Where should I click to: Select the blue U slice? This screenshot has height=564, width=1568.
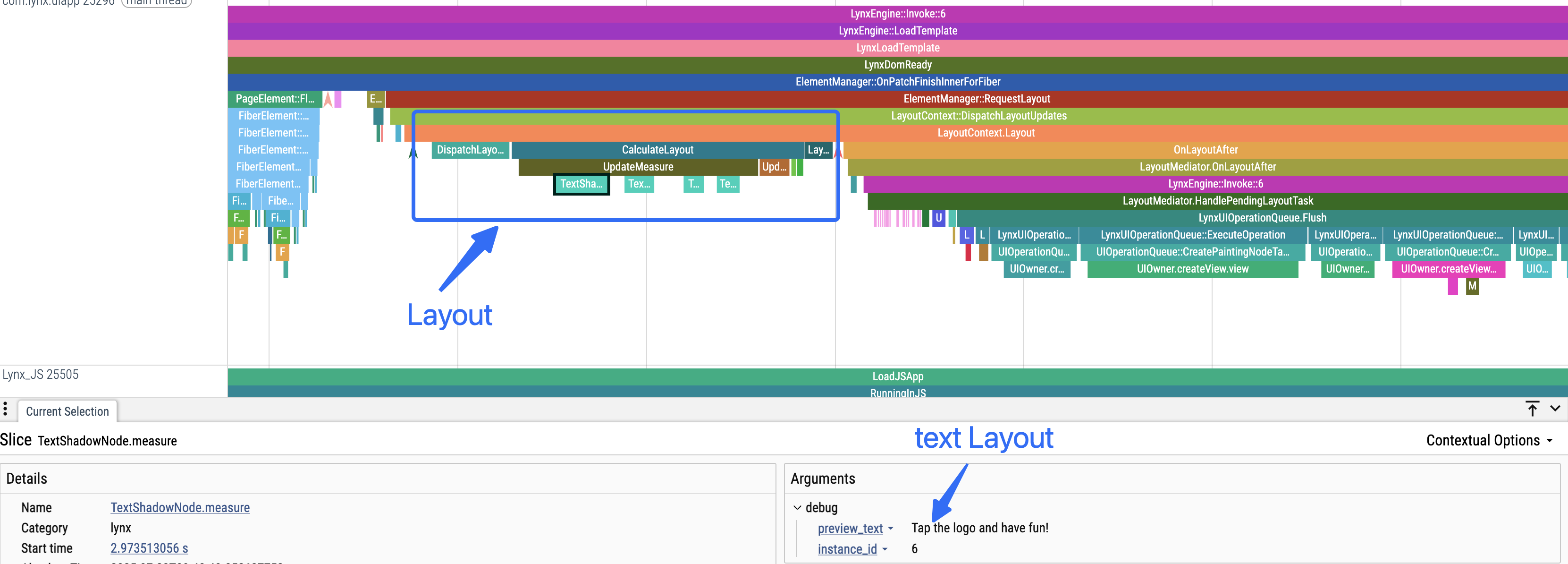click(938, 218)
